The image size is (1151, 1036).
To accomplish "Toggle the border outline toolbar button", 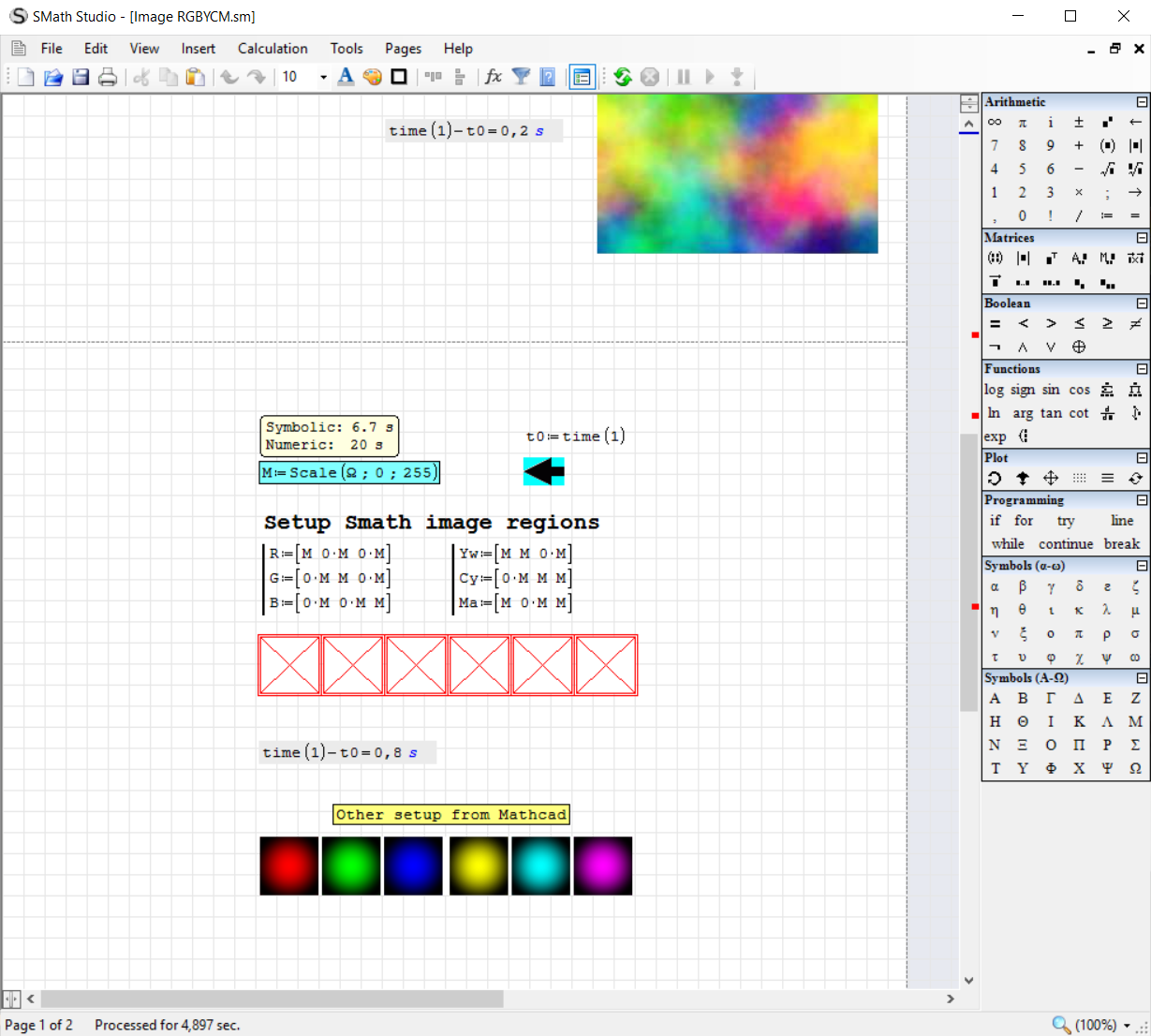I will 399,77.
